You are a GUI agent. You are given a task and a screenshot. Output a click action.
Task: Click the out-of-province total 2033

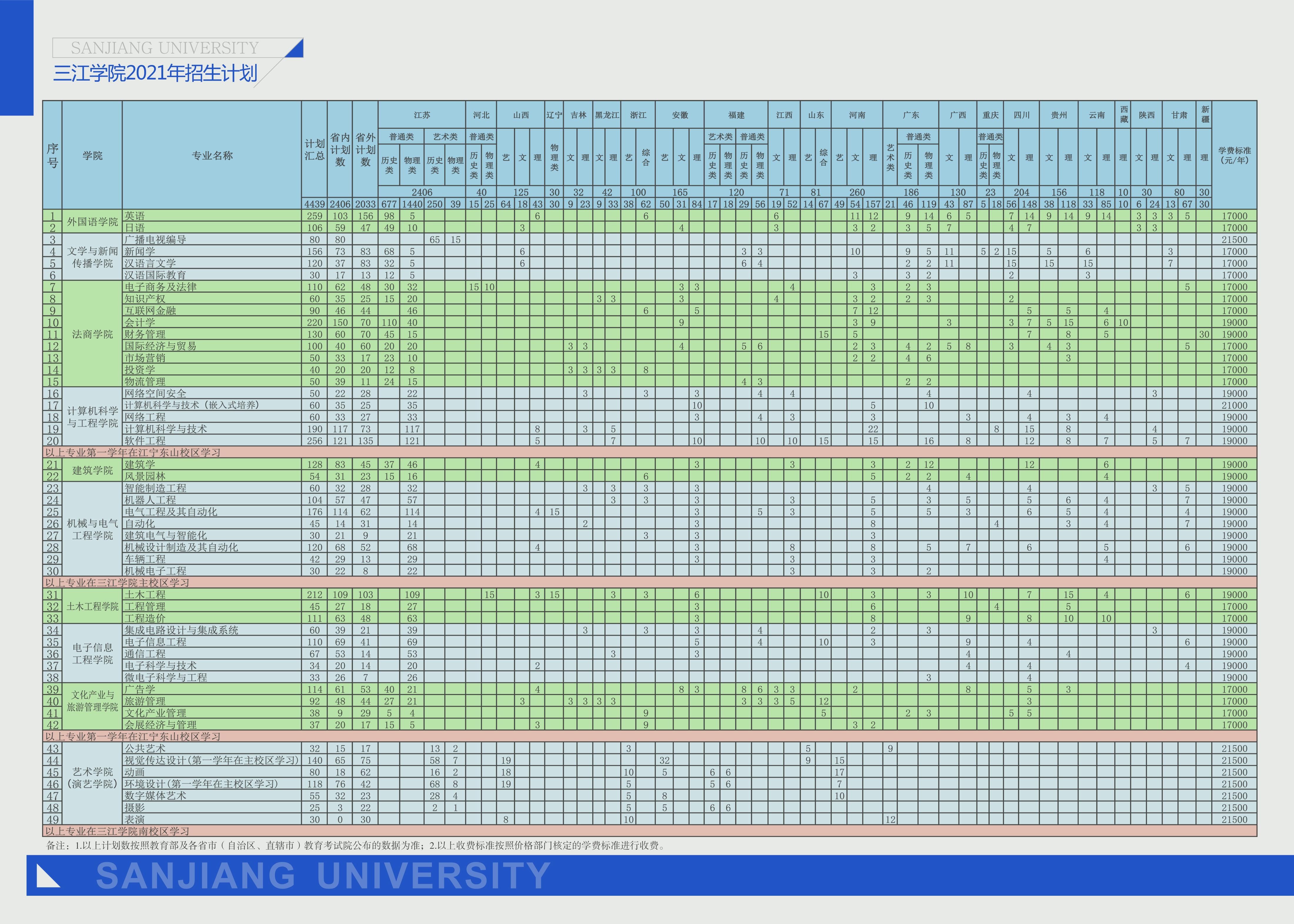[x=365, y=204]
